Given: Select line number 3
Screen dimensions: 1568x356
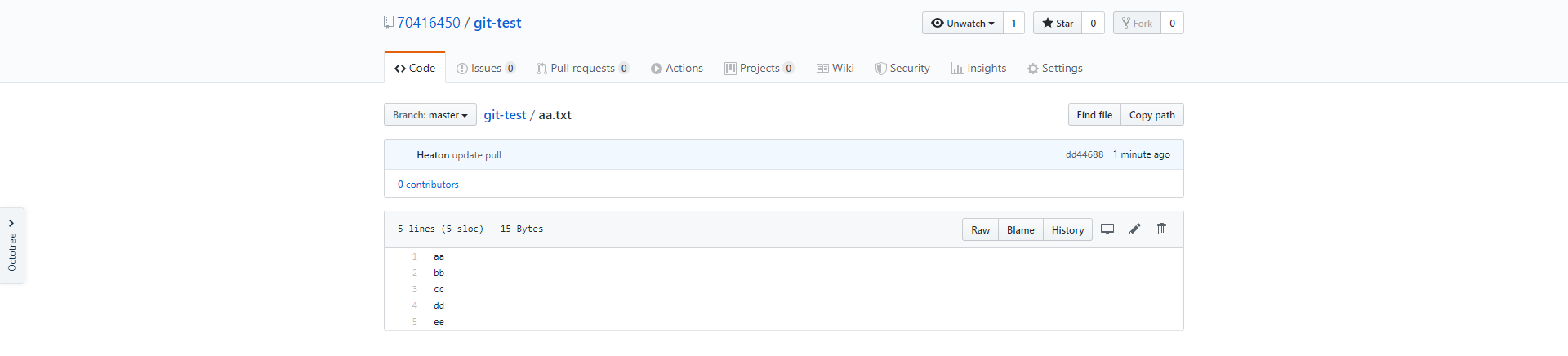Looking at the screenshot, I should [x=414, y=289].
